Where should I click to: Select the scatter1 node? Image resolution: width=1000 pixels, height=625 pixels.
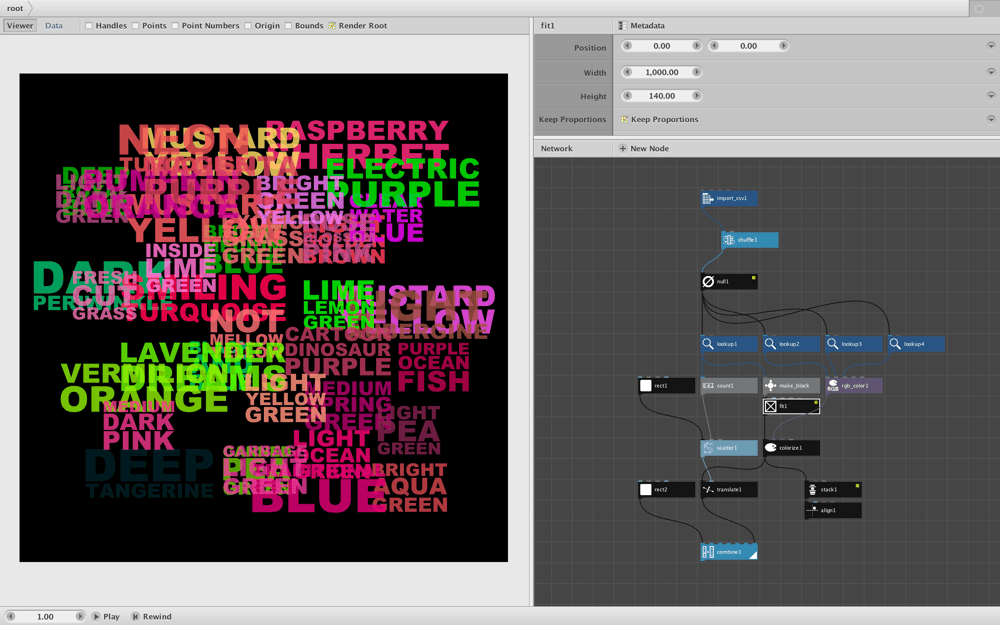(729, 448)
